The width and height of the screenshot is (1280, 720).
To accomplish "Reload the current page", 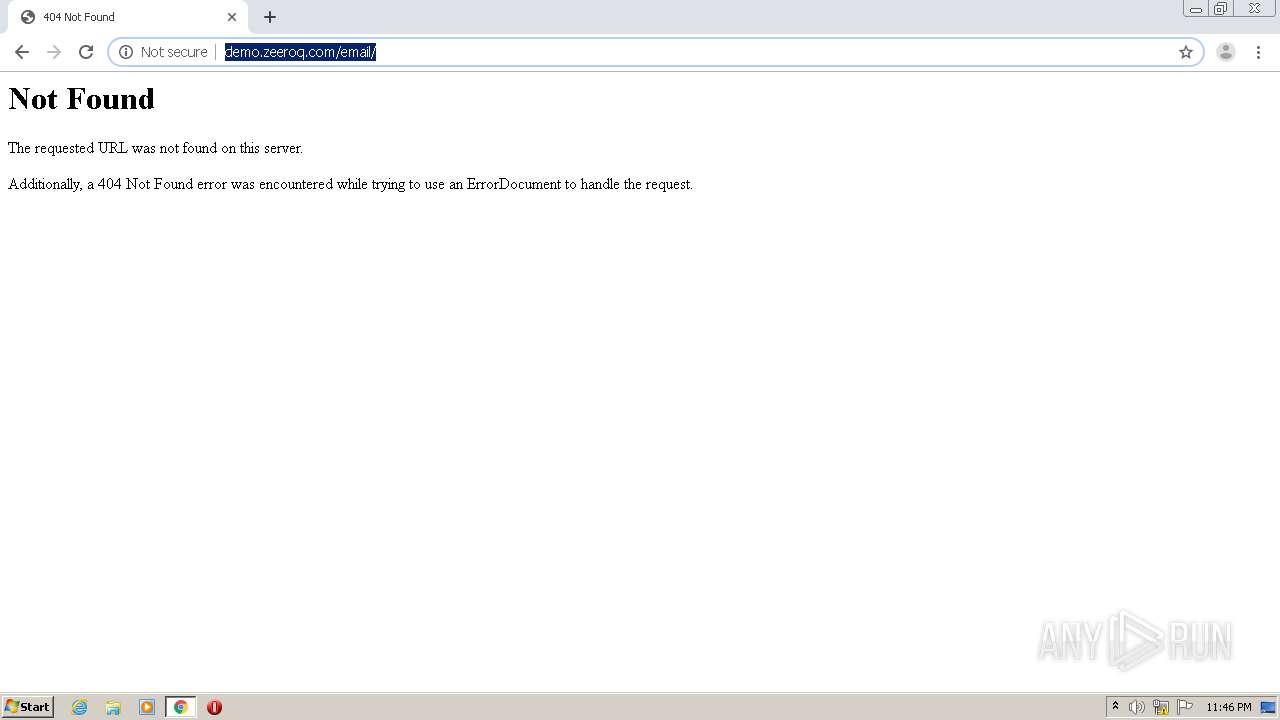I will [86, 52].
